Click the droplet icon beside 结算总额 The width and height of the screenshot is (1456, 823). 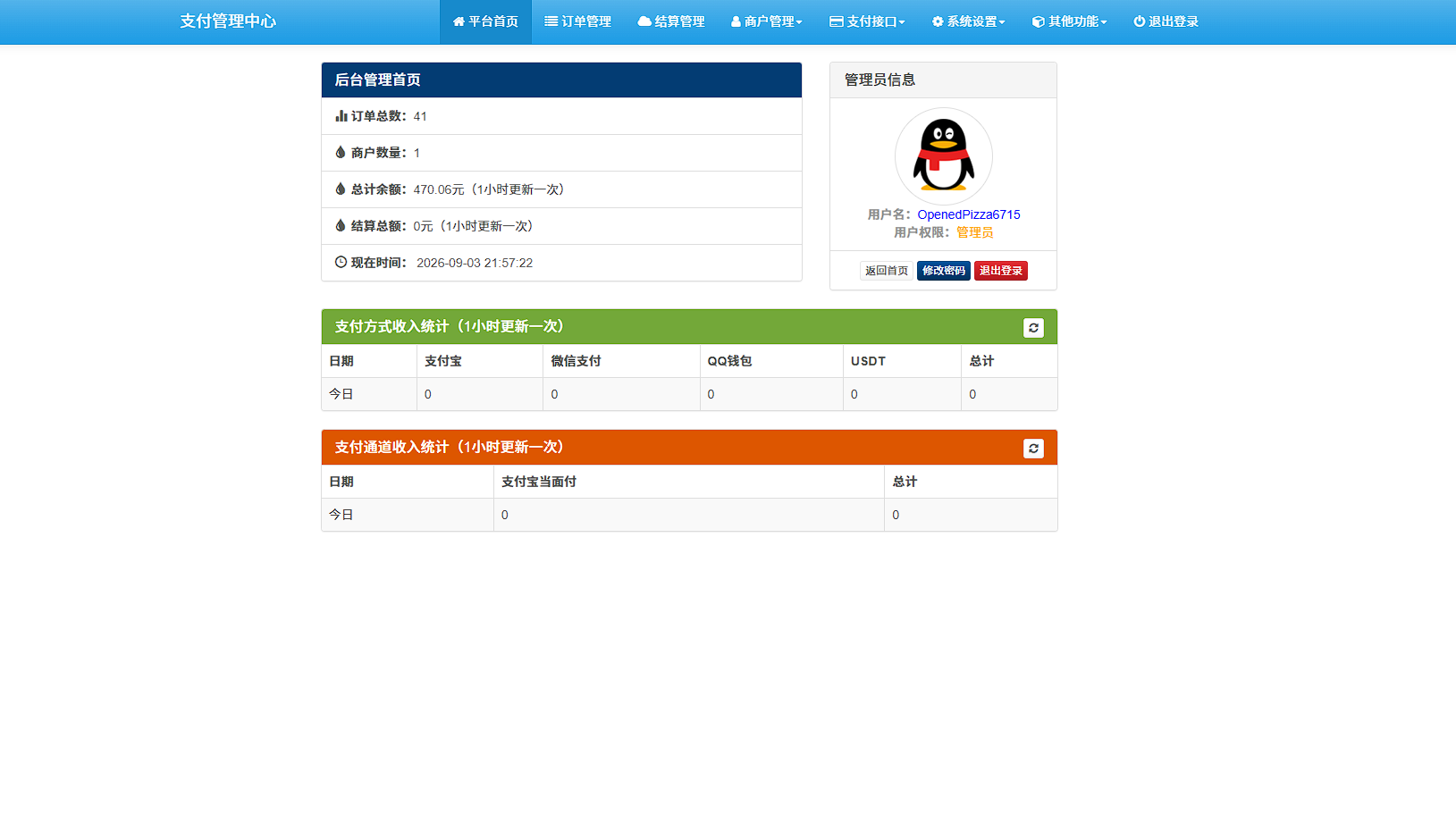coord(341,225)
